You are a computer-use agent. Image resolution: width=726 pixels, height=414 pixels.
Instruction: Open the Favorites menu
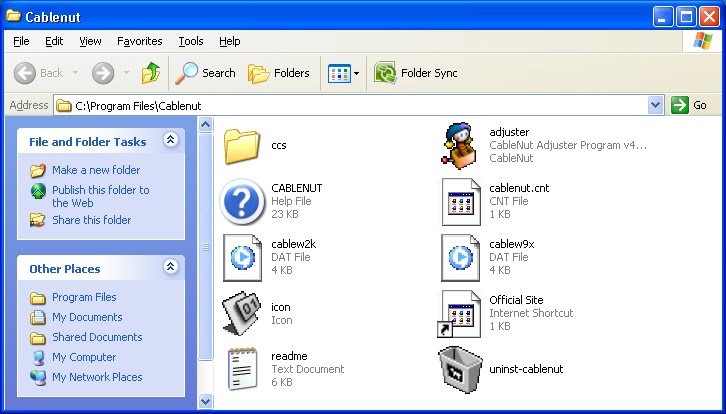[140, 41]
